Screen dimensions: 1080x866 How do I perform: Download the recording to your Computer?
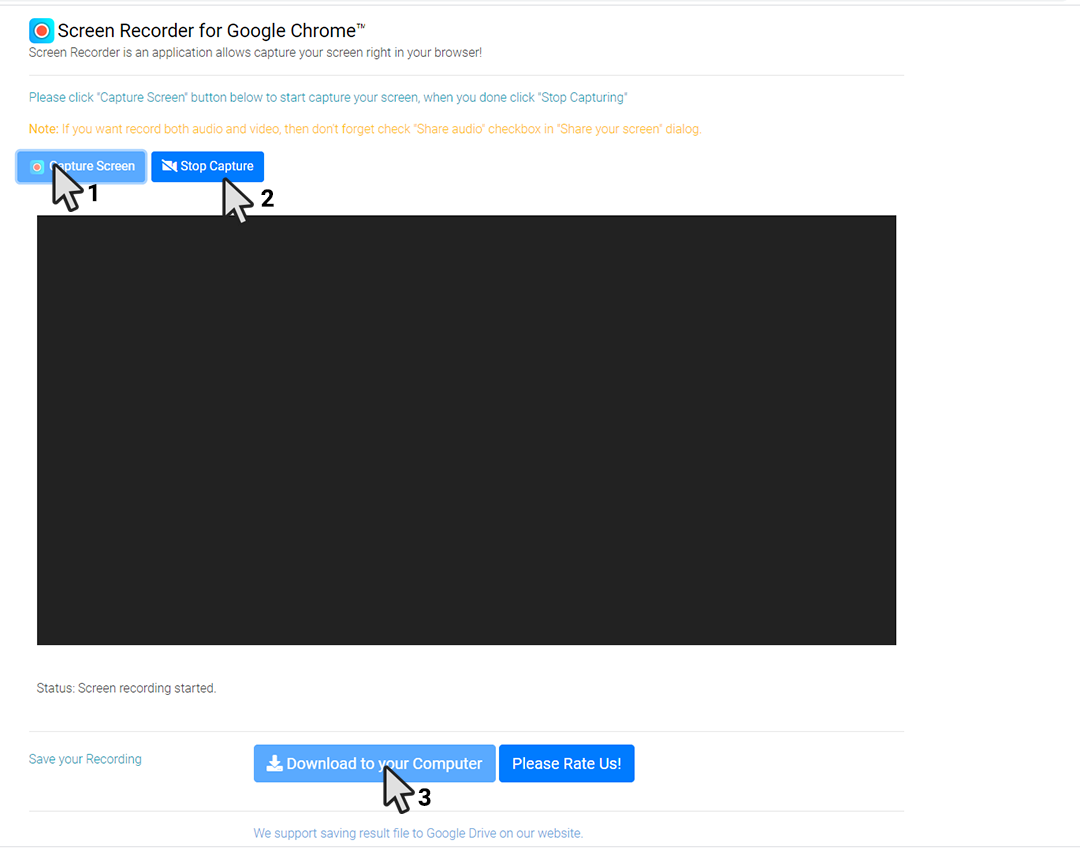374,763
